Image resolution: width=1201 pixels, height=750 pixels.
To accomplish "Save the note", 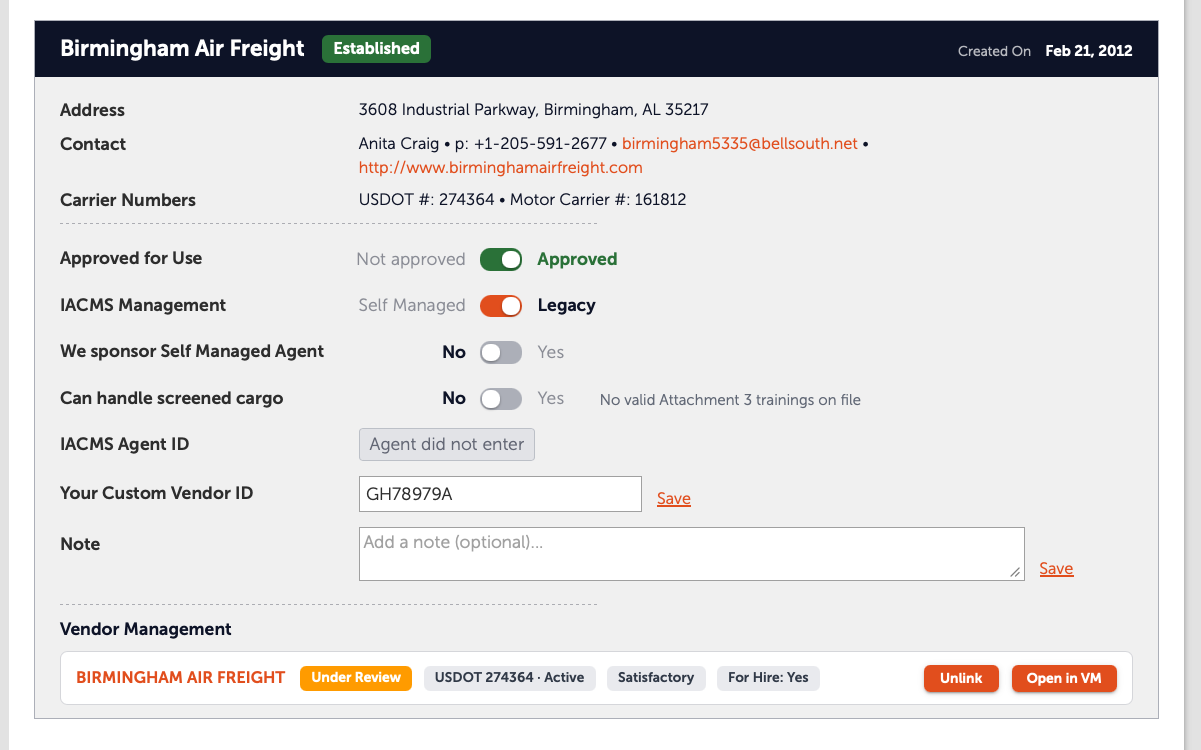I will pyautogui.click(x=1056, y=568).
